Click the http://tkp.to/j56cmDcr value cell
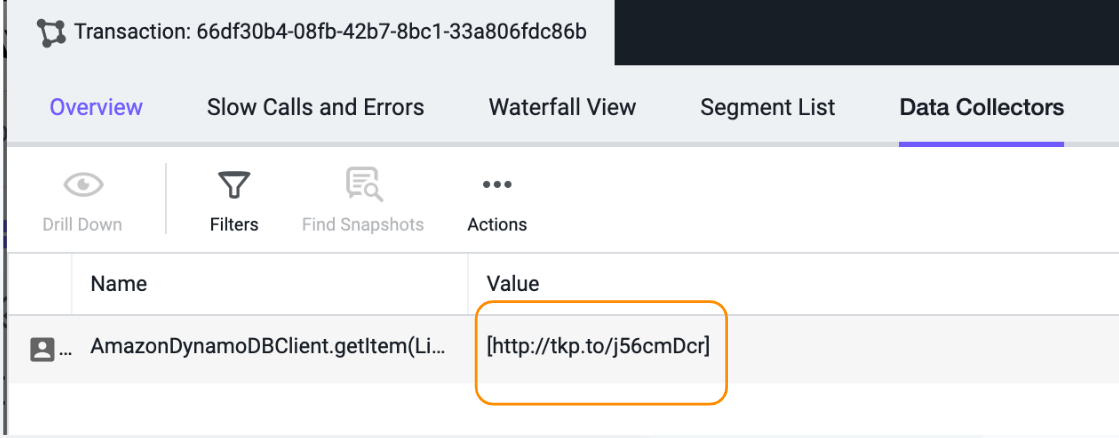Screen dimensions: 1119x438 pos(598,347)
